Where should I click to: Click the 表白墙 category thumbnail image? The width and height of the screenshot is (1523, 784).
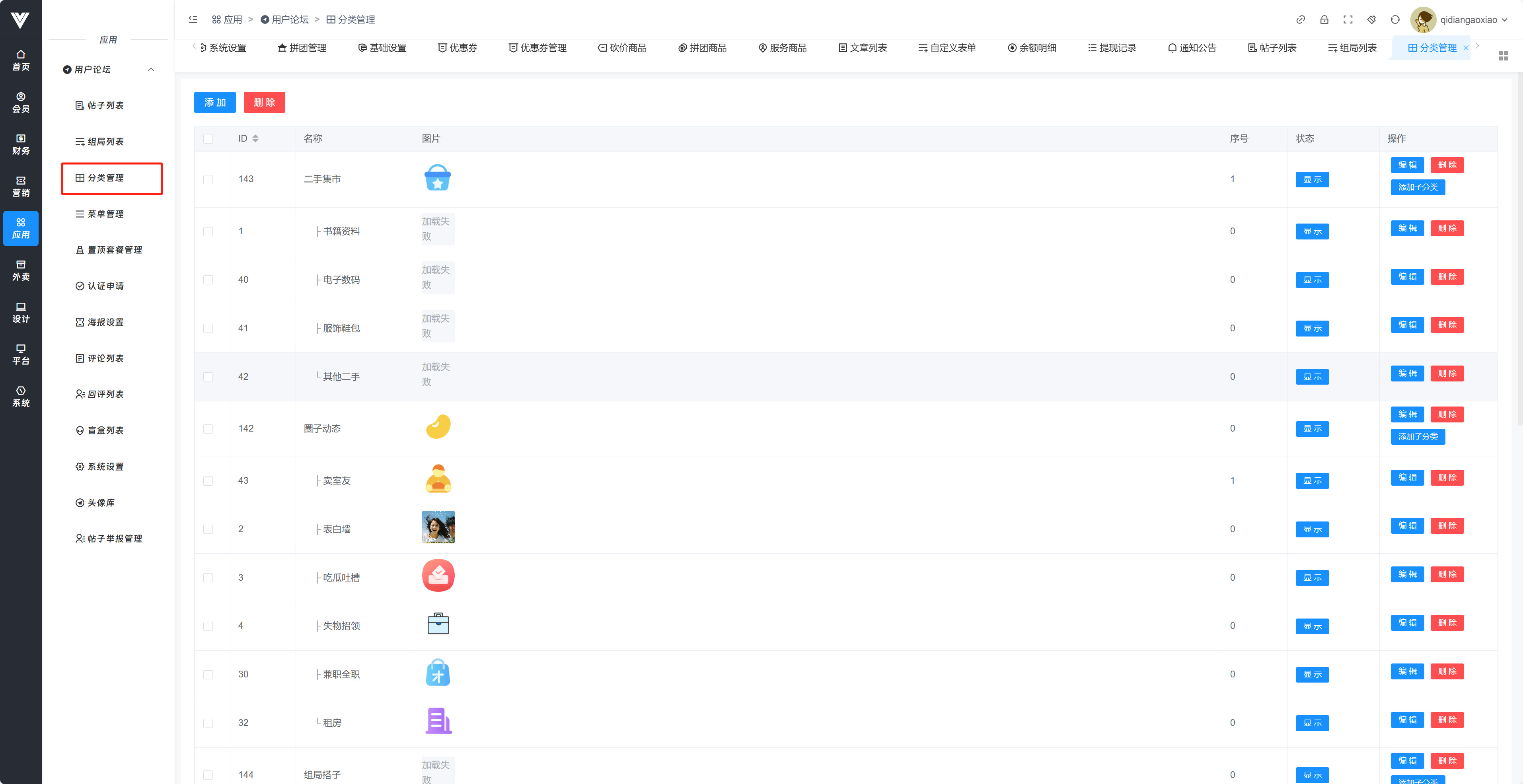coord(438,527)
